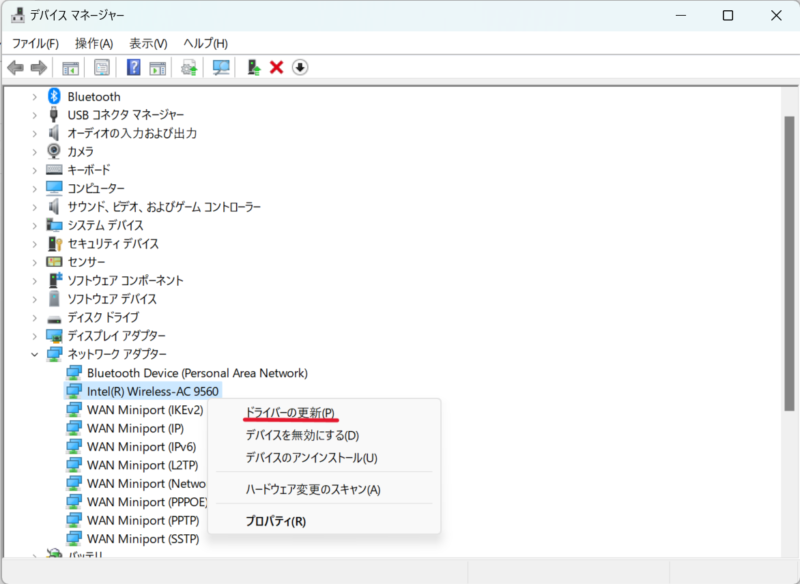The image size is (800, 584).
Task: Click the circled down-arrow disable device icon
Action: [300, 67]
